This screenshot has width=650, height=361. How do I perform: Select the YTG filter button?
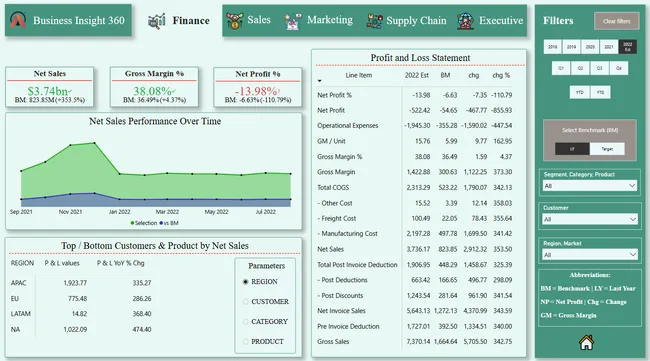[x=600, y=92]
